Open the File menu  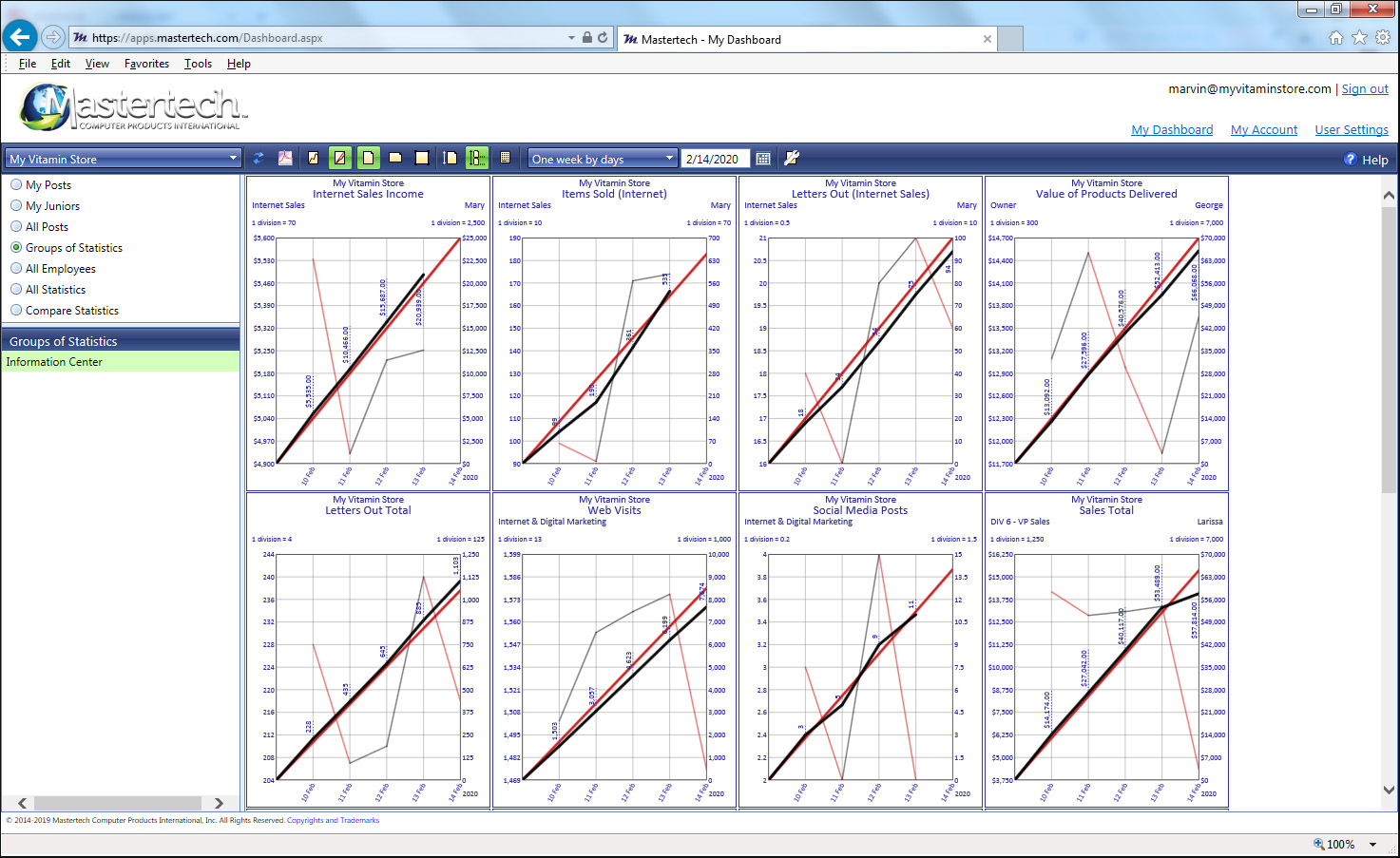click(x=28, y=64)
